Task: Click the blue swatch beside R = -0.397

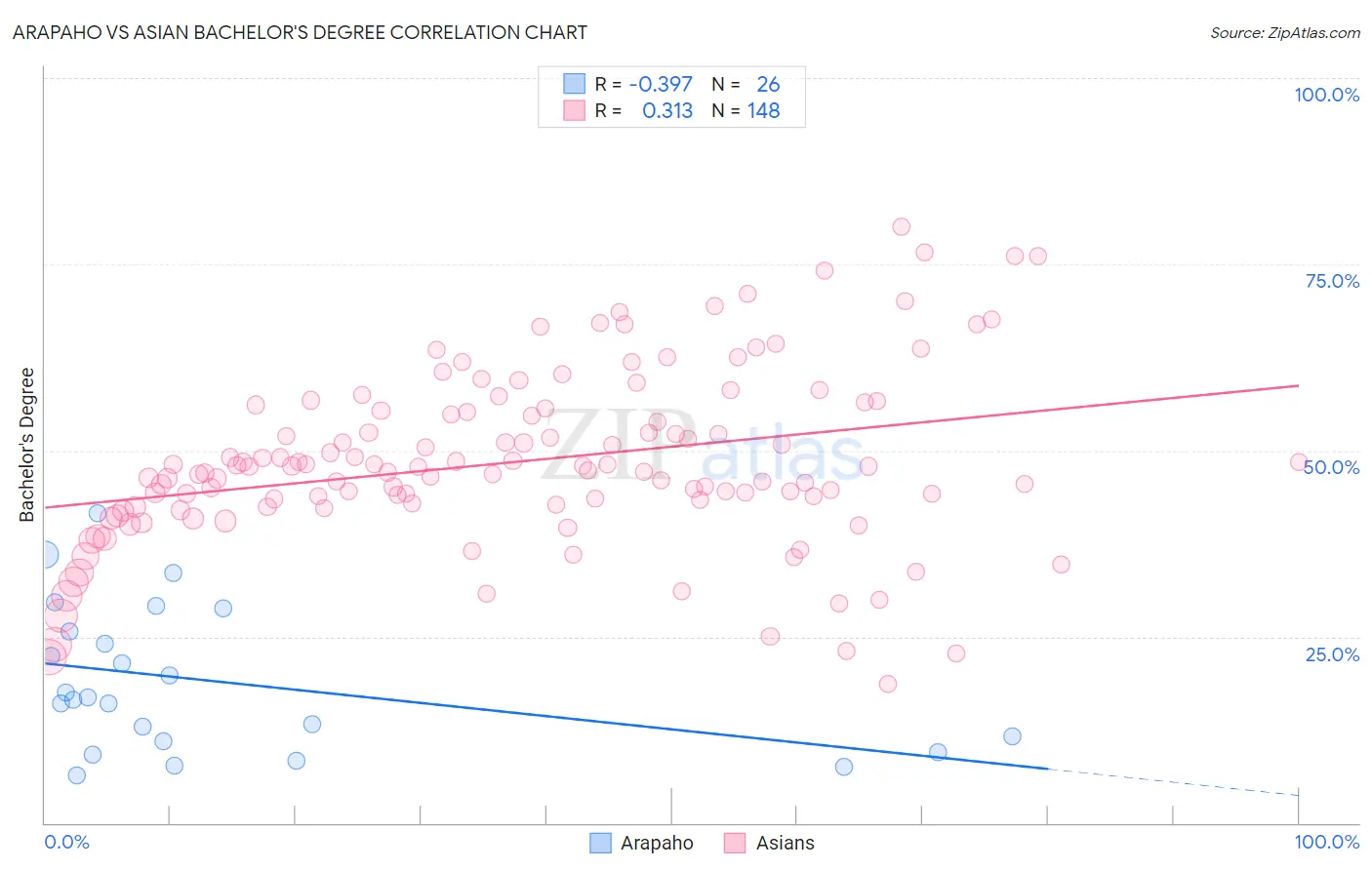Action: [x=574, y=84]
